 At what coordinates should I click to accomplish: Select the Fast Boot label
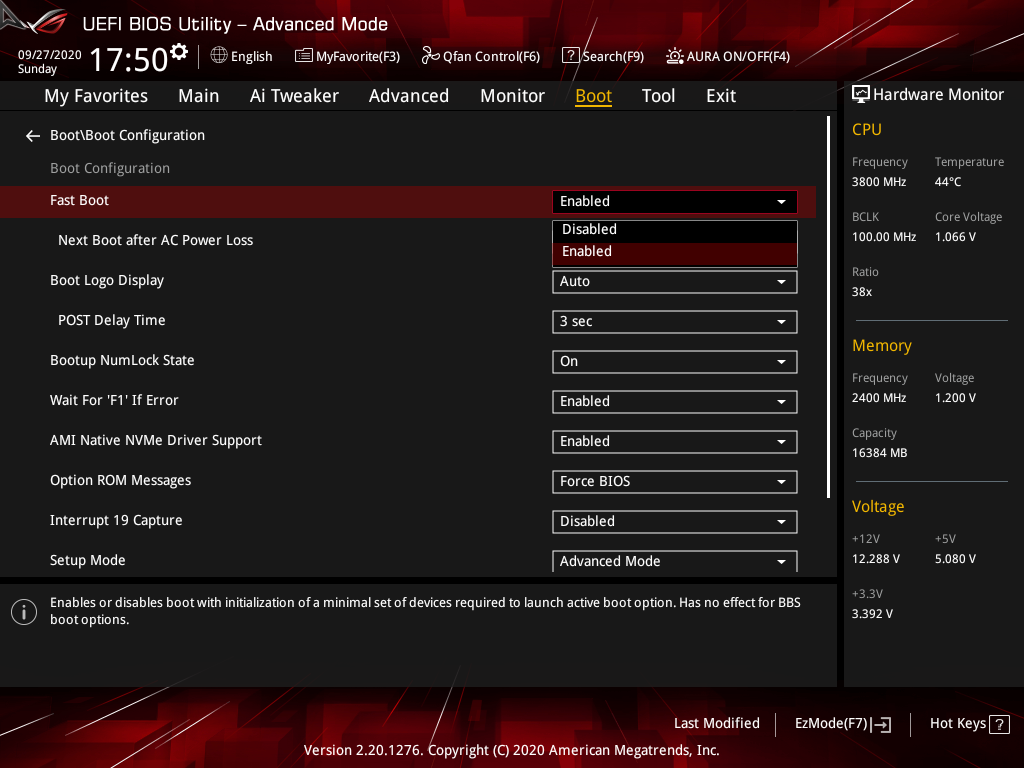pos(80,200)
